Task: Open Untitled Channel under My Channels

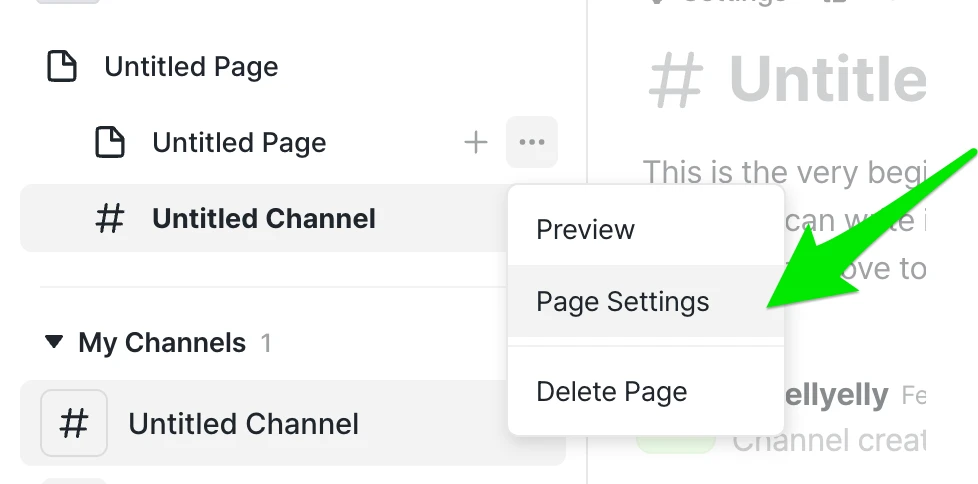Action: click(243, 424)
